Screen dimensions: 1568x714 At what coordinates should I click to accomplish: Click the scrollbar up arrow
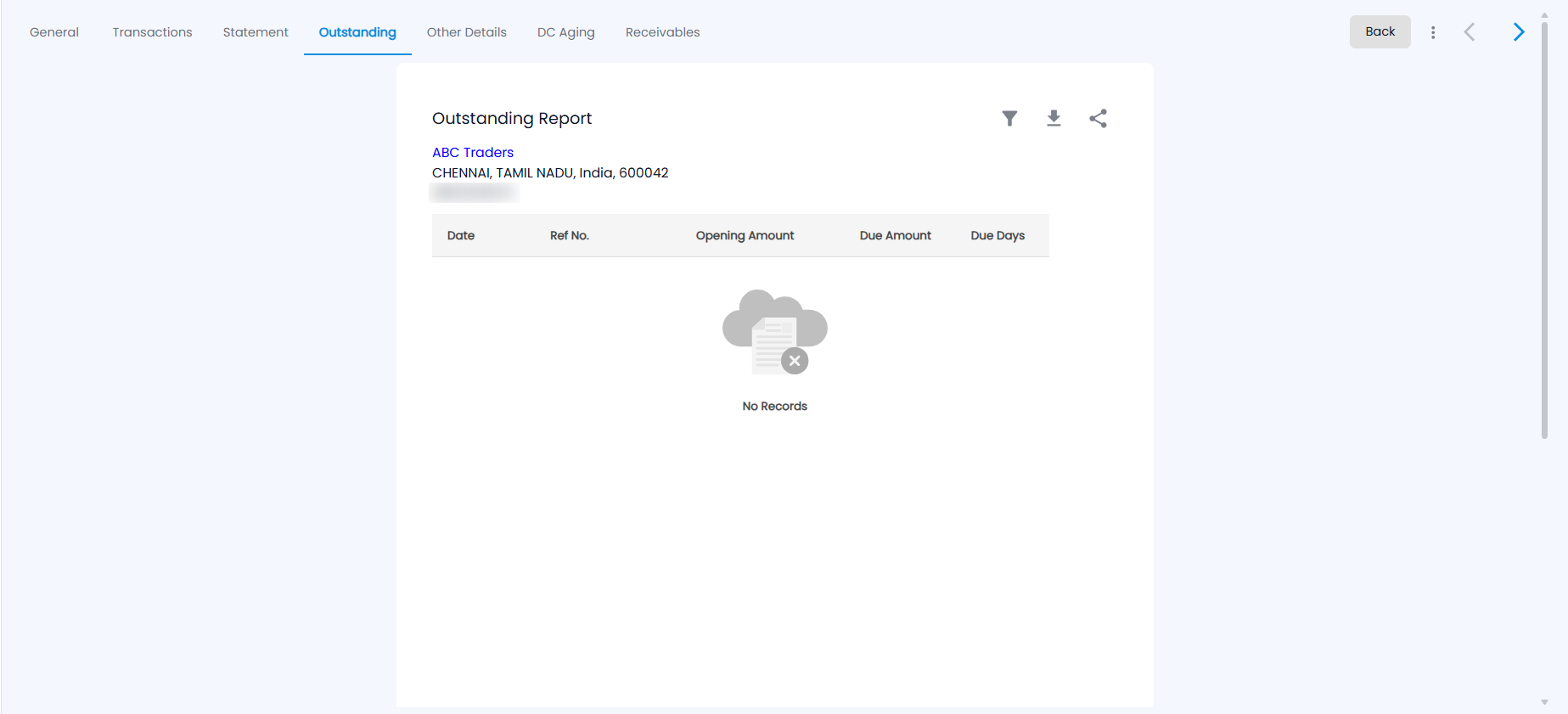pos(1544,14)
